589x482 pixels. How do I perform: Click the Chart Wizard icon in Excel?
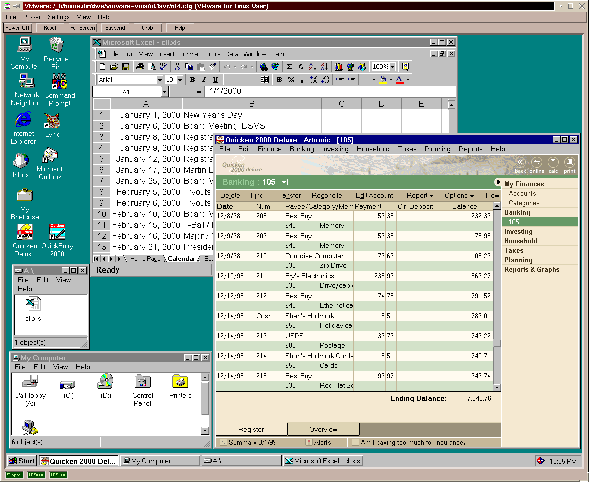tap(338, 66)
